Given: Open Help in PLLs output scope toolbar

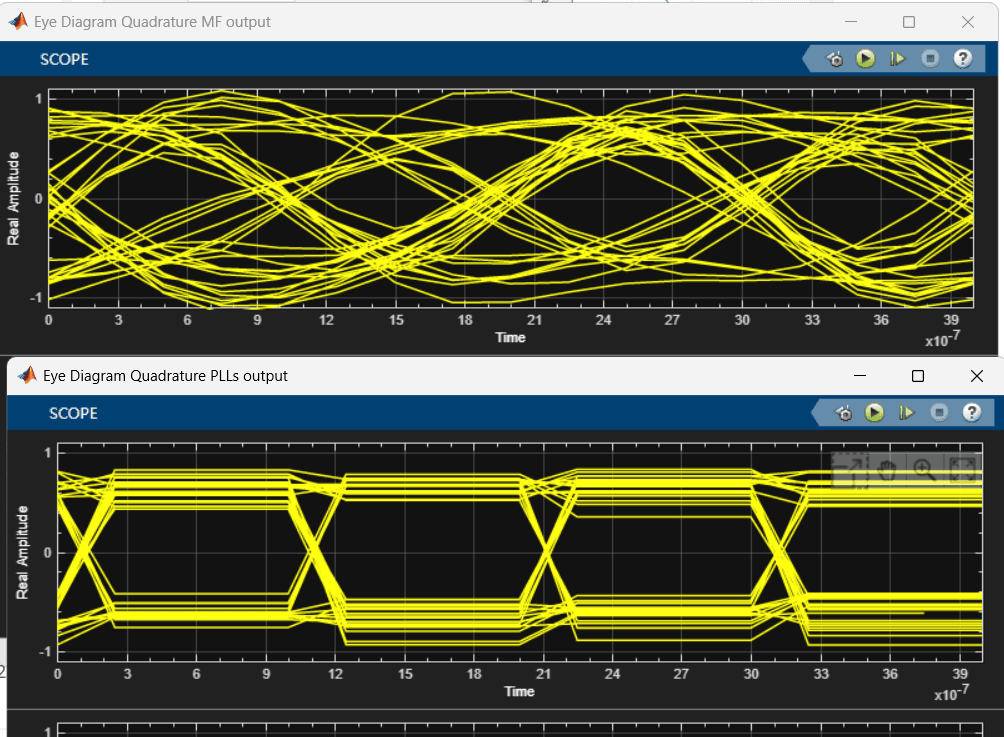Looking at the screenshot, I should click(x=971, y=413).
